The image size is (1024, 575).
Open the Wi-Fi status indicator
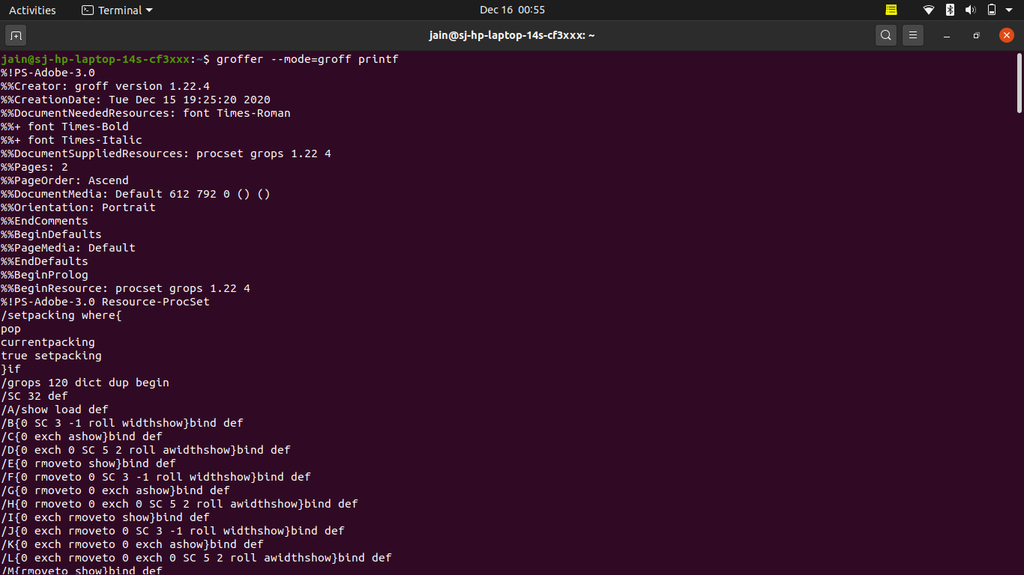(928, 10)
